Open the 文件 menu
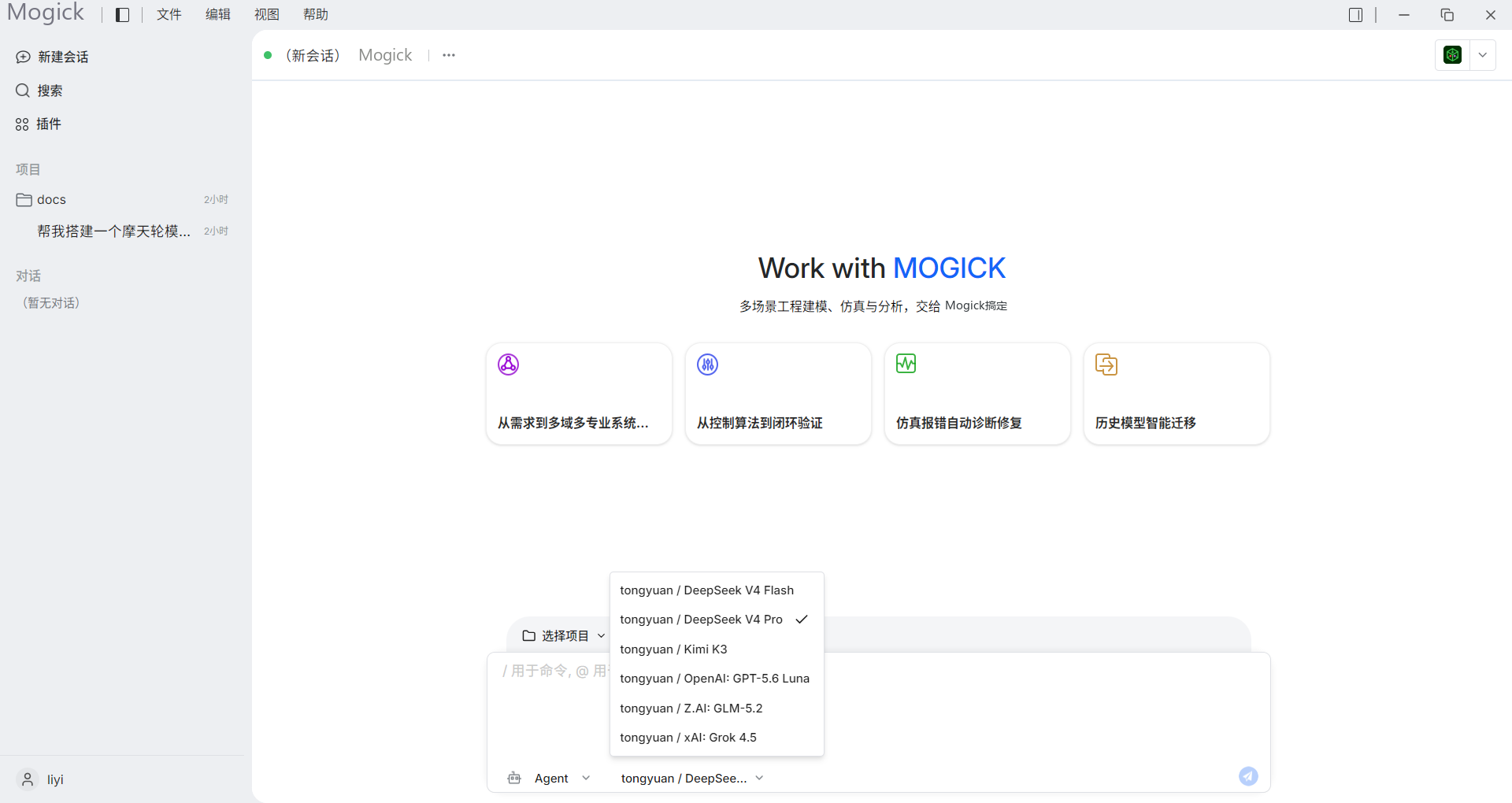Screen dimensions: 1512x803 [x=169, y=14]
